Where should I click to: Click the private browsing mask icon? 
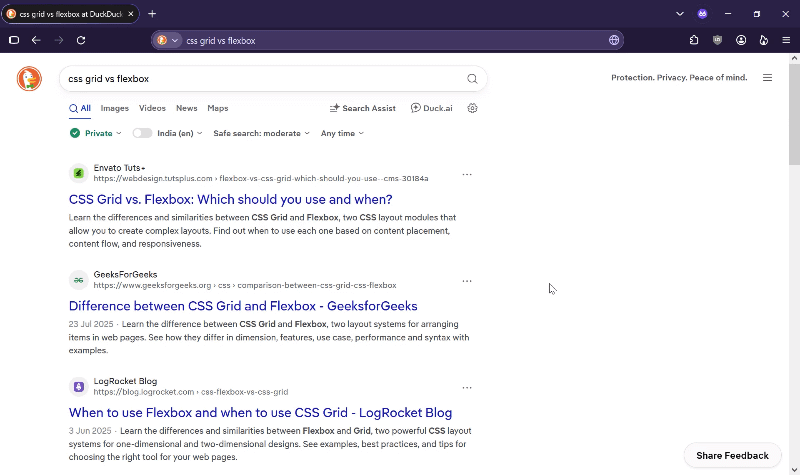tap(703, 14)
